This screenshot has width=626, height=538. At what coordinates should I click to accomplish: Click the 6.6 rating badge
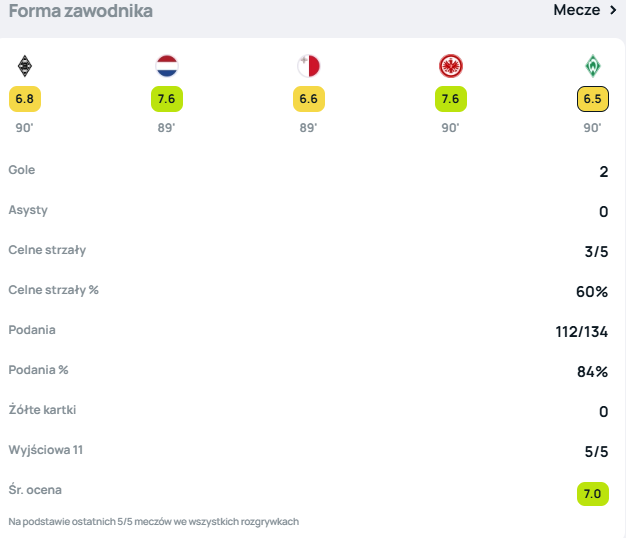point(308,100)
